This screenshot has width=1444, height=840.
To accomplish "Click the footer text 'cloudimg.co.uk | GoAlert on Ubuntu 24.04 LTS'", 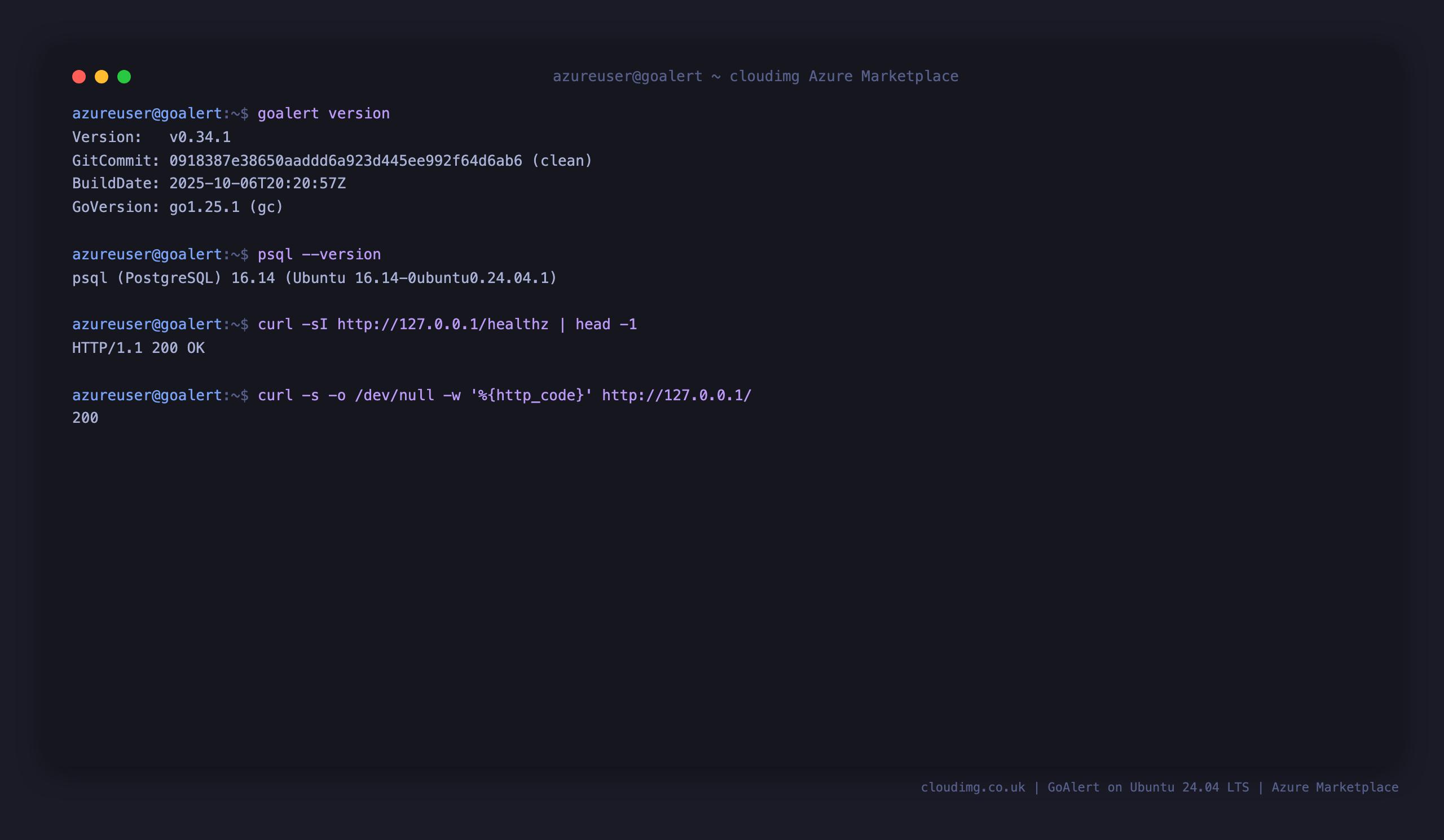I will click(x=1085, y=788).
